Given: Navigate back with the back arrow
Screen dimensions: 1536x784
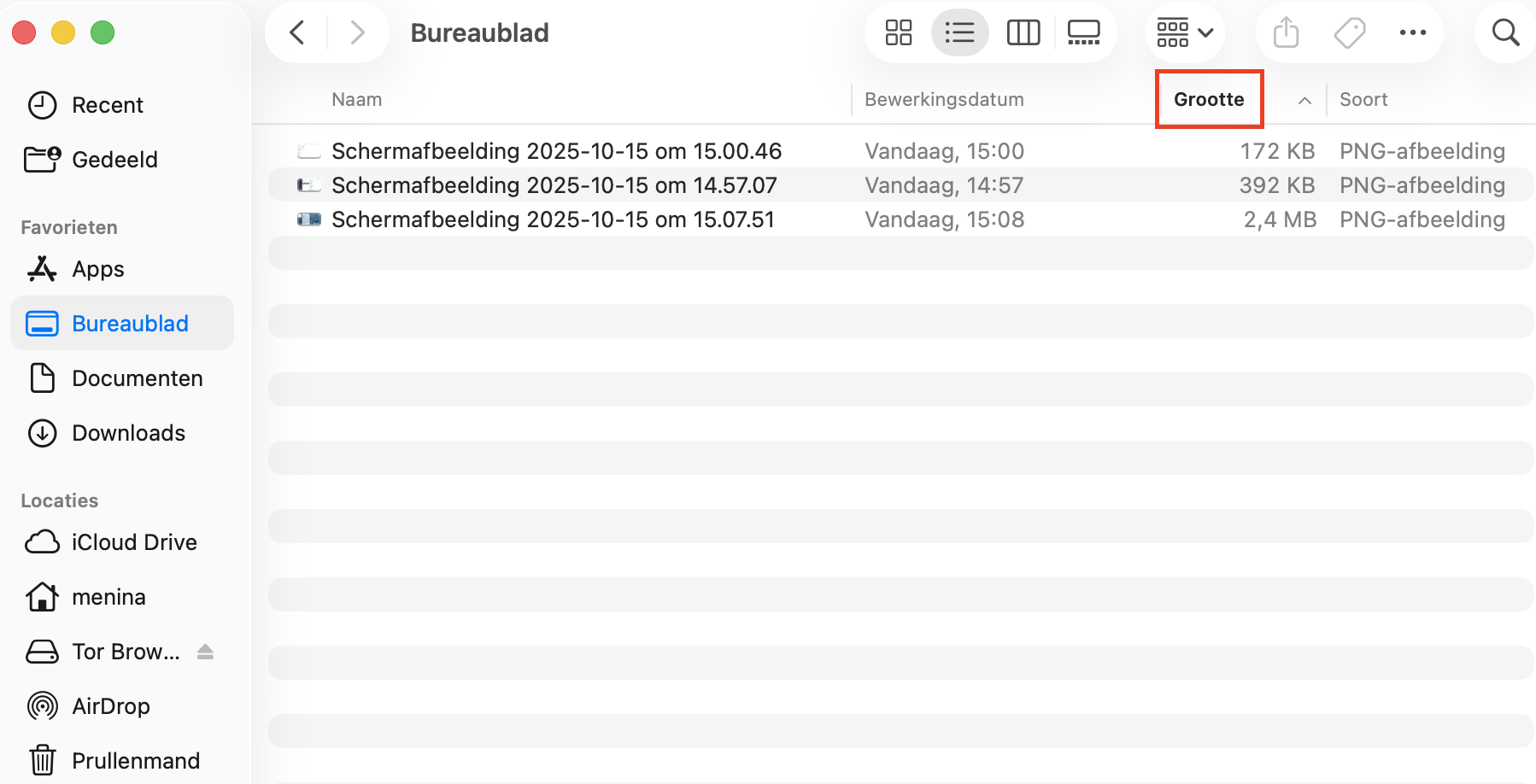Looking at the screenshot, I should point(296,32).
